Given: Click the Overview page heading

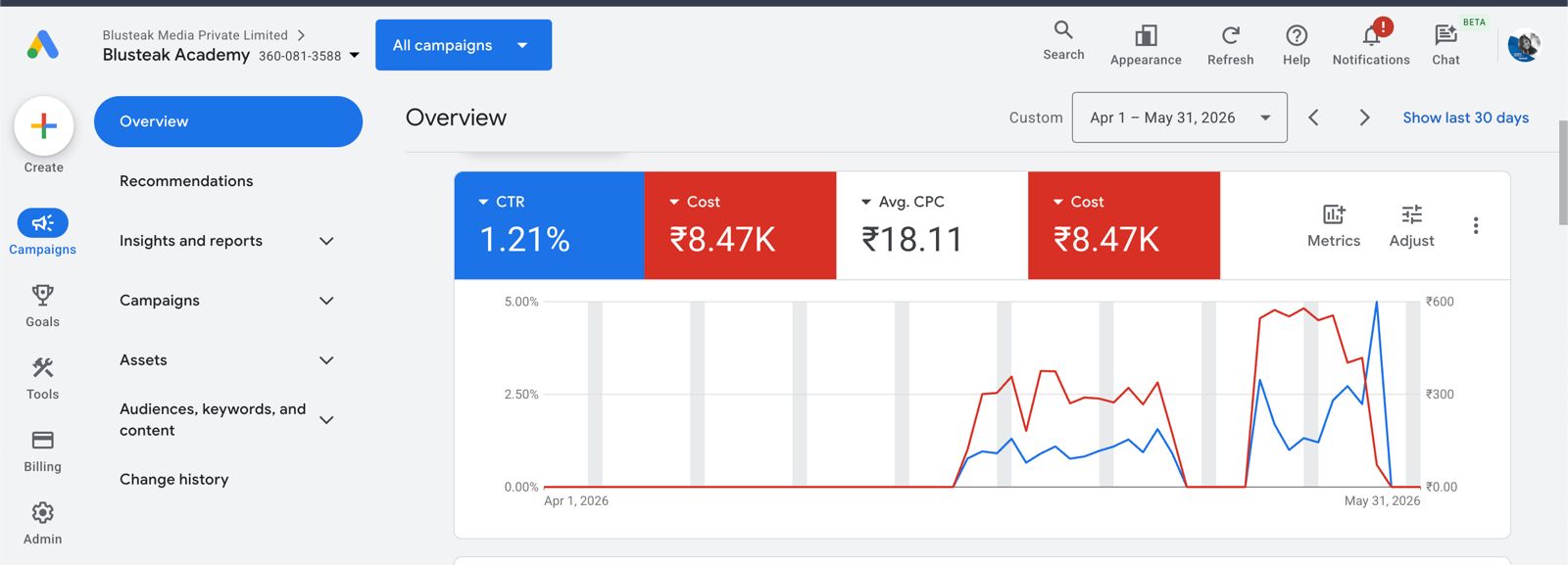Looking at the screenshot, I should pyautogui.click(x=456, y=118).
